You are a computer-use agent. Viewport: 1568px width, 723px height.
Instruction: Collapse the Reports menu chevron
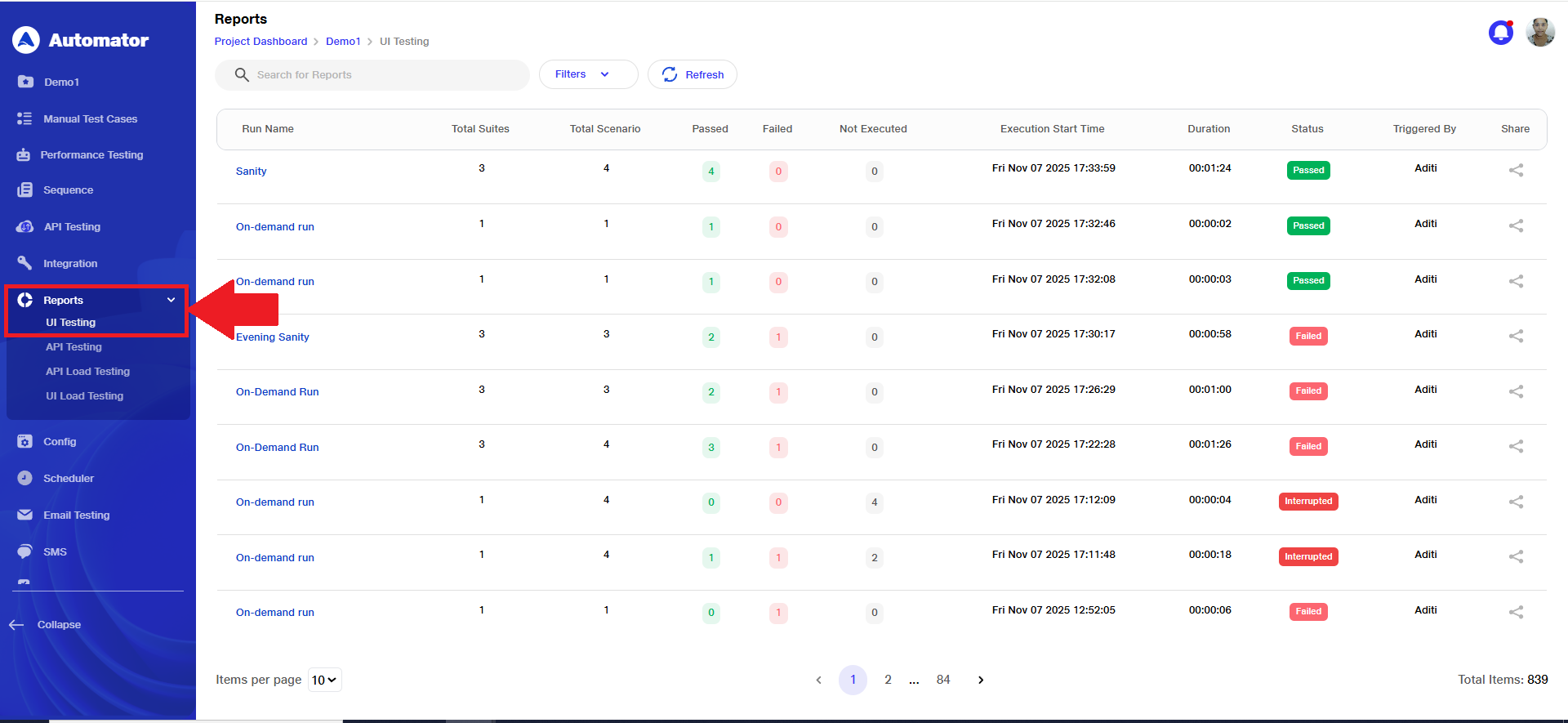point(171,300)
